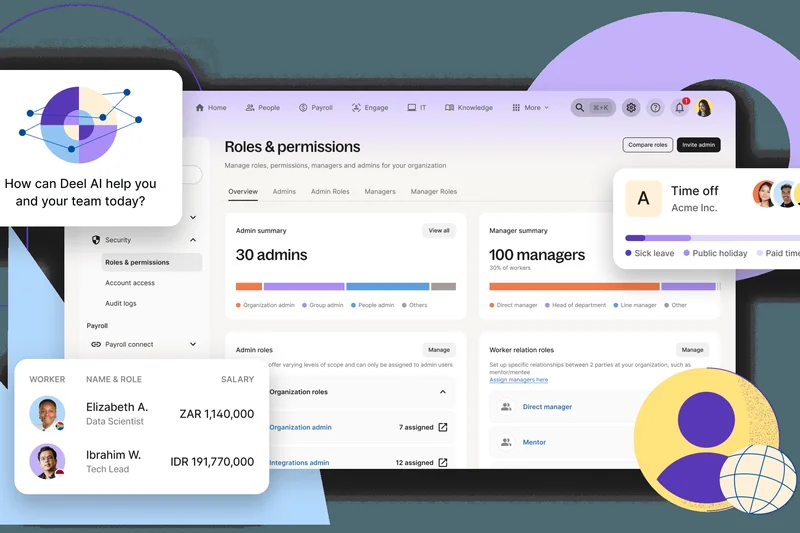Click the Compare roles button
800x533 pixels.
click(x=647, y=145)
